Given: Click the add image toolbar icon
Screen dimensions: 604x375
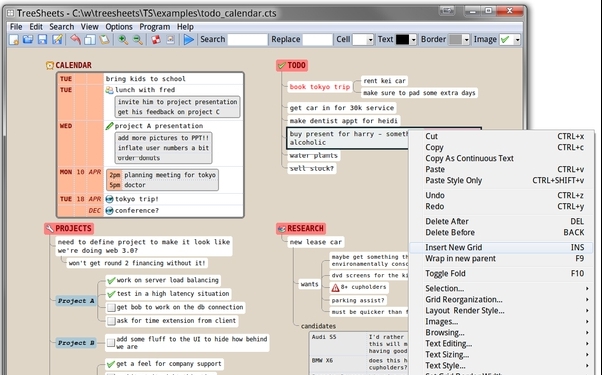Looking at the screenshot, I should tap(170, 39).
